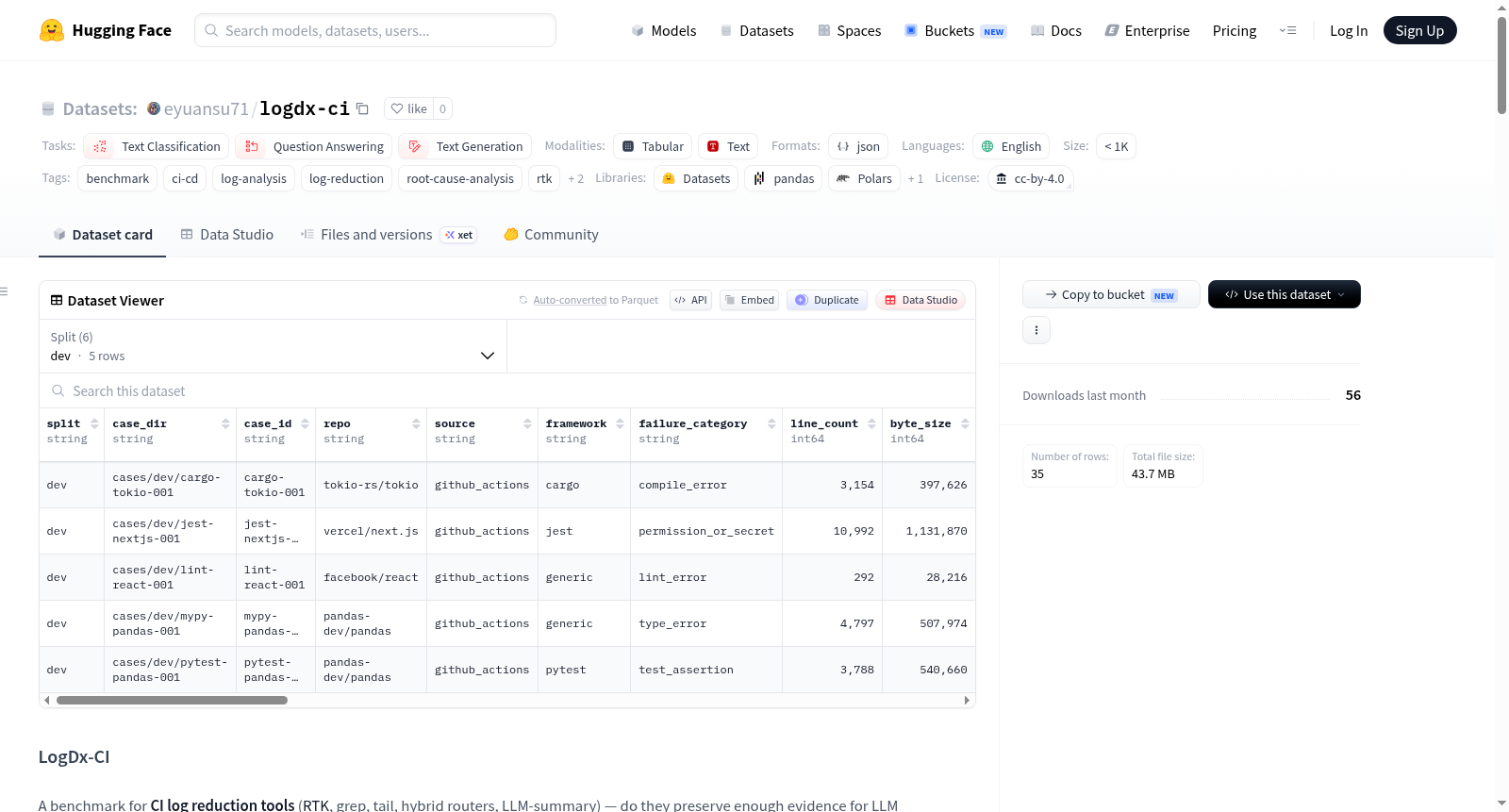Show the +1 additional libraries
Image resolution: width=1509 pixels, height=812 pixels.
(x=915, y=178)
